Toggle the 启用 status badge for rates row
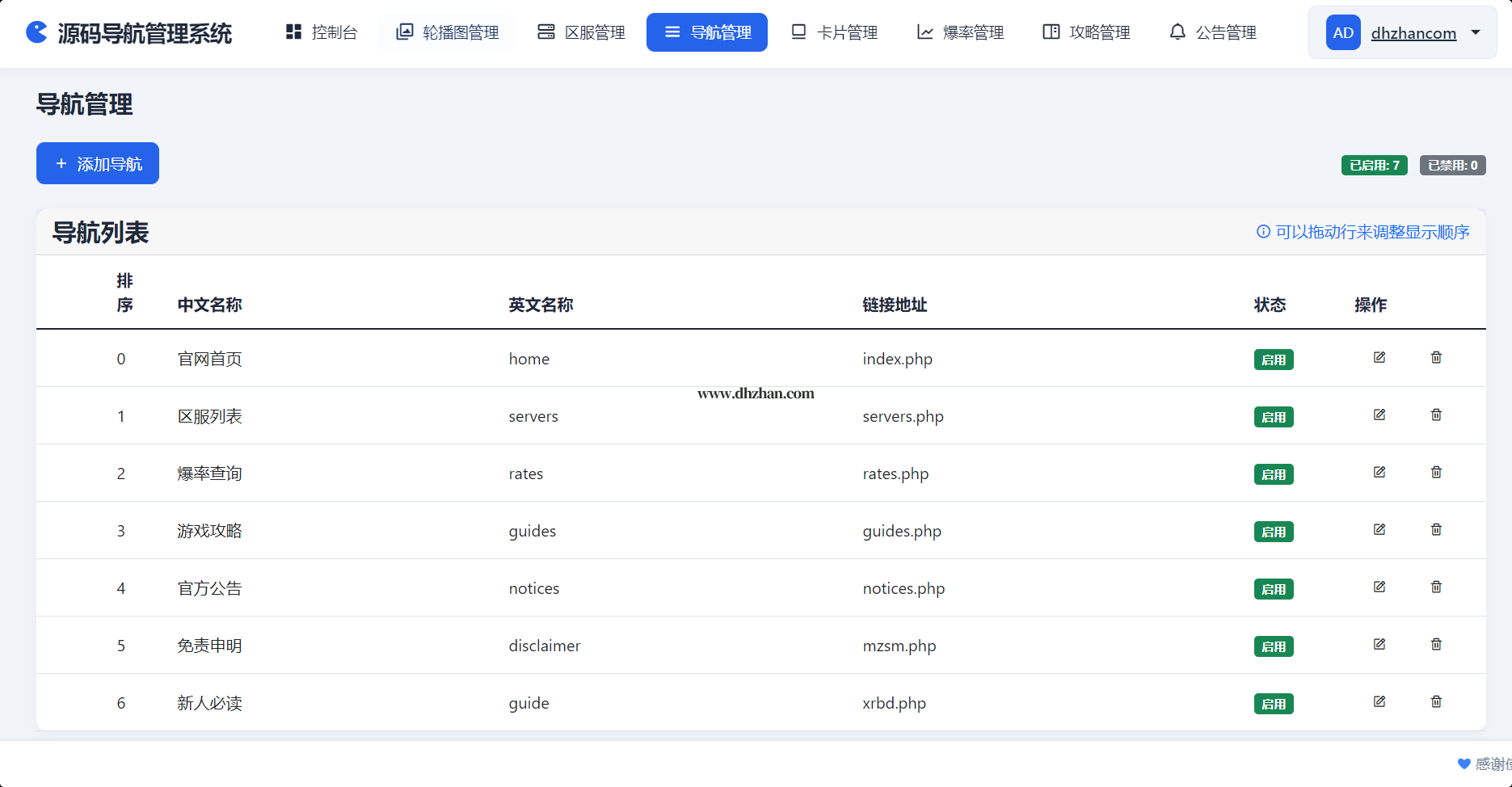The height and width of the screenshot is (787, 1512). pyautogui.click(x=1273, y=474)
